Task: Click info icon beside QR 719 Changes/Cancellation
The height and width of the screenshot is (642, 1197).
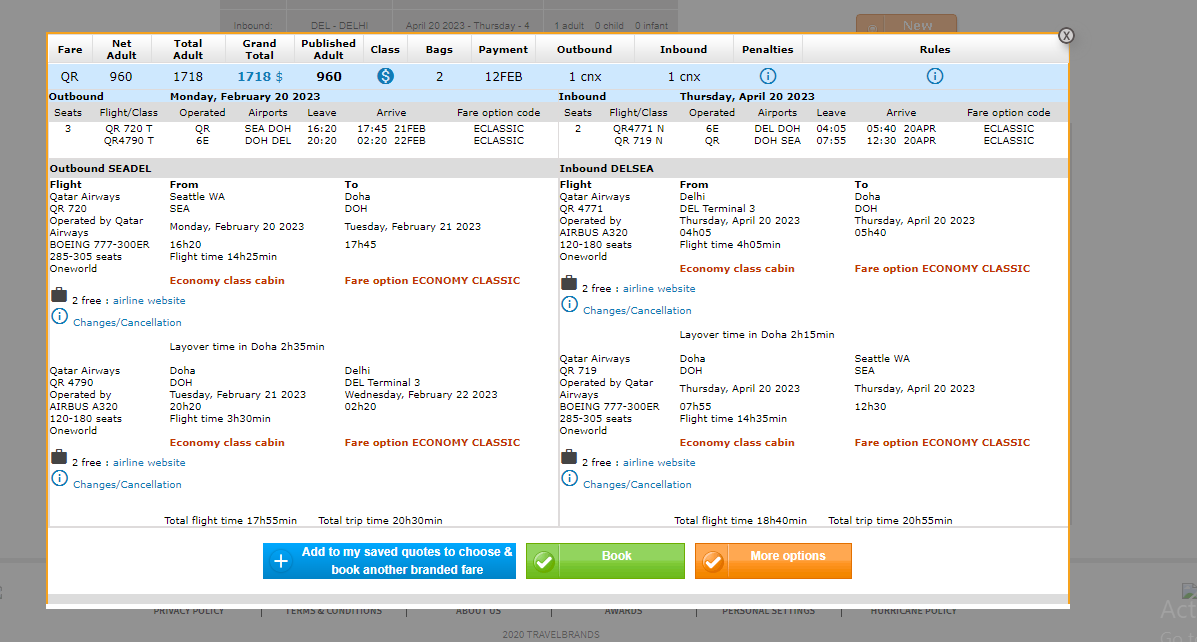Action: coord(569,478)
